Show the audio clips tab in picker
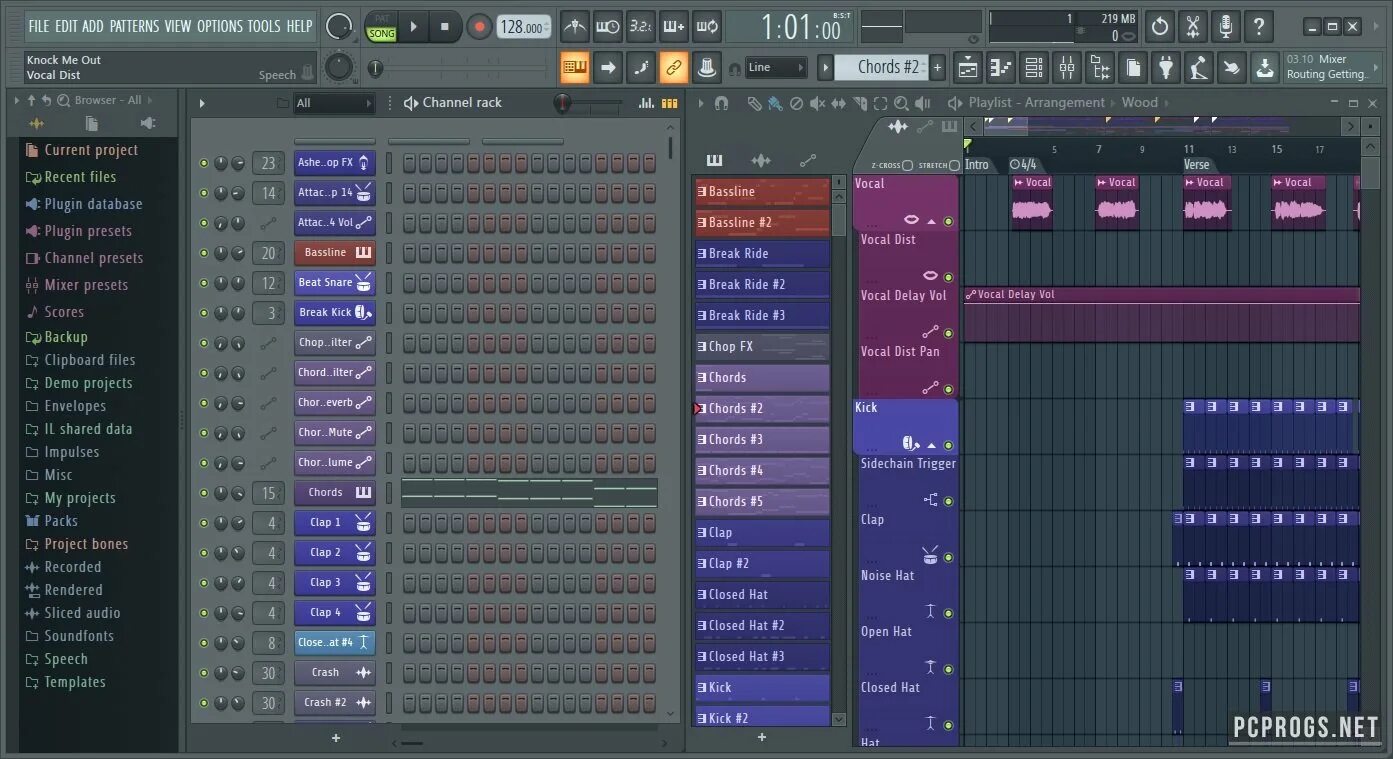This screenshot has height=759, width=1393. pos(761,160)
